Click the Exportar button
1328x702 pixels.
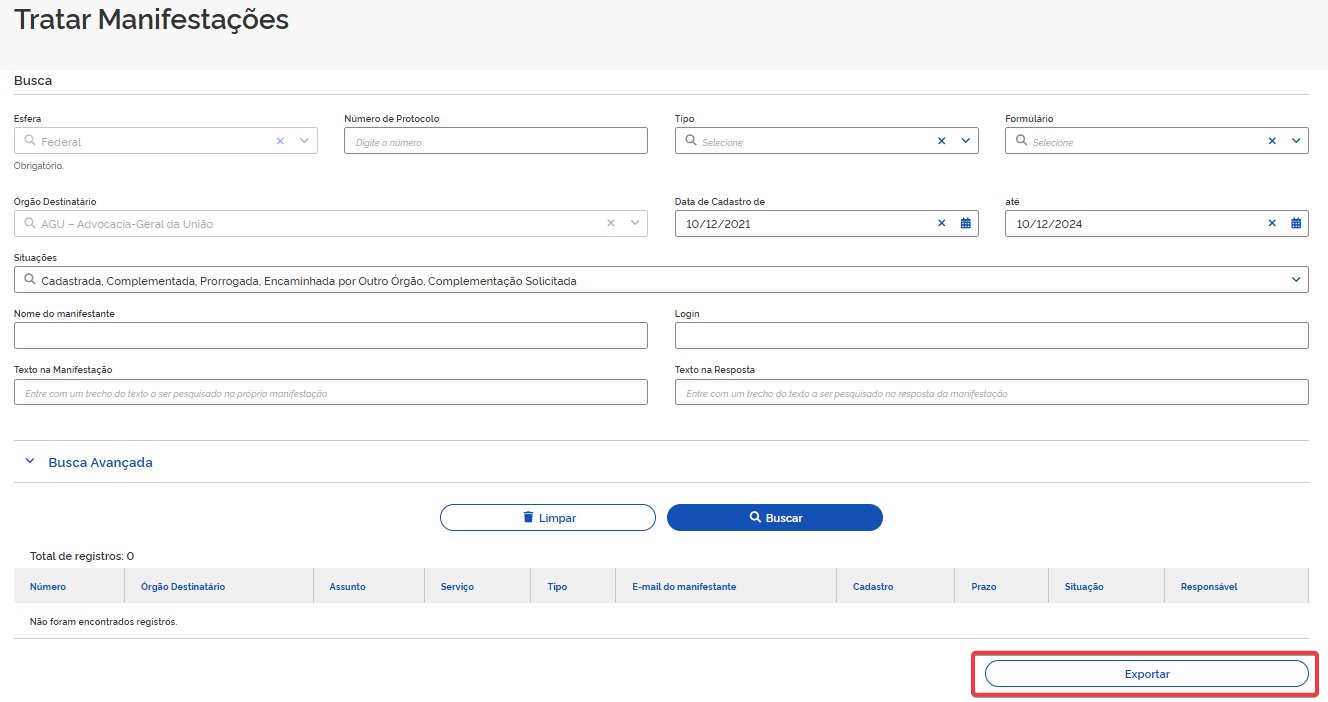tap(1146, 674)
